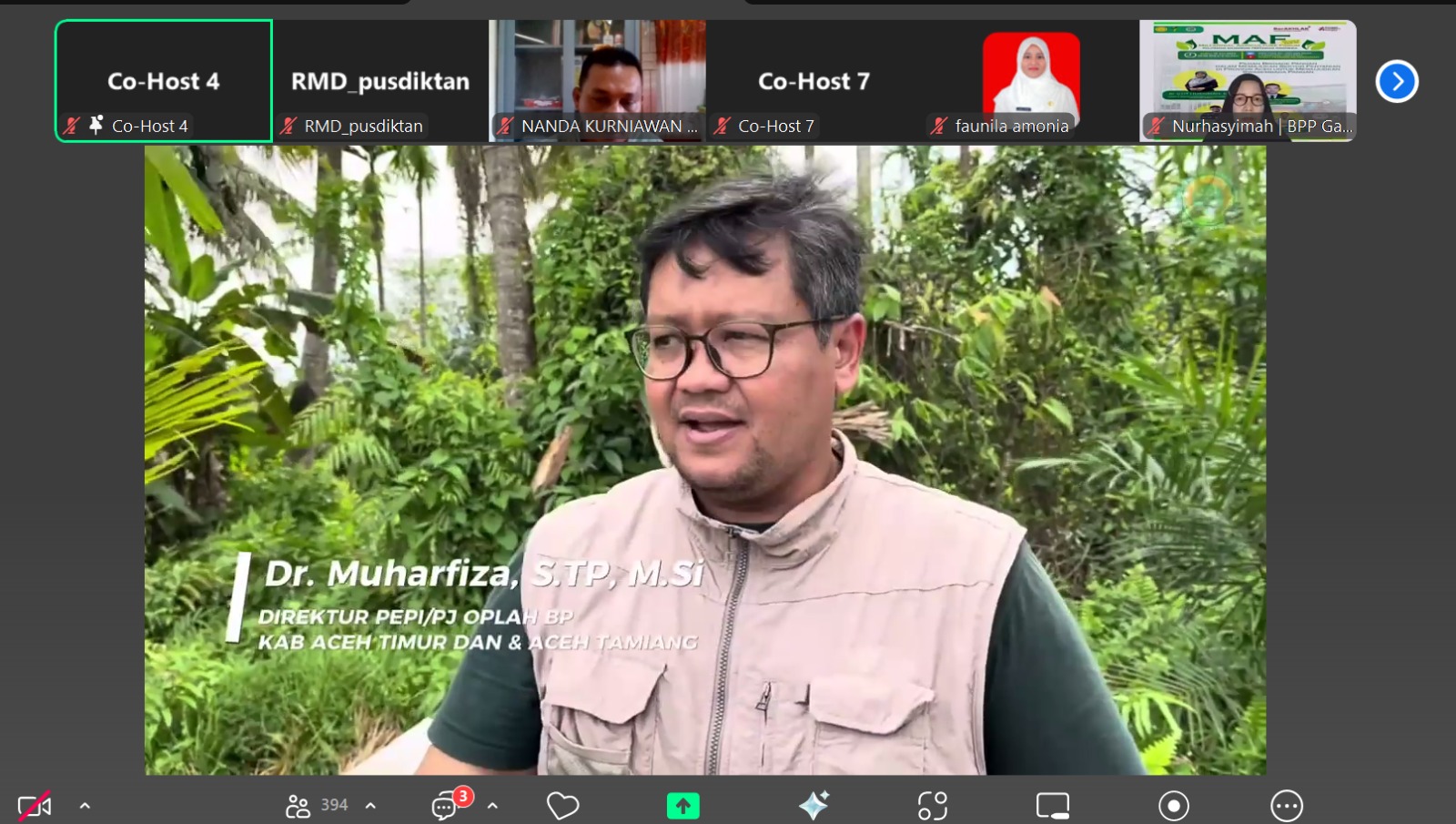Open the apps icon in toolbar
Viewport: 1456px width, 824px height.
coord(932,806)
